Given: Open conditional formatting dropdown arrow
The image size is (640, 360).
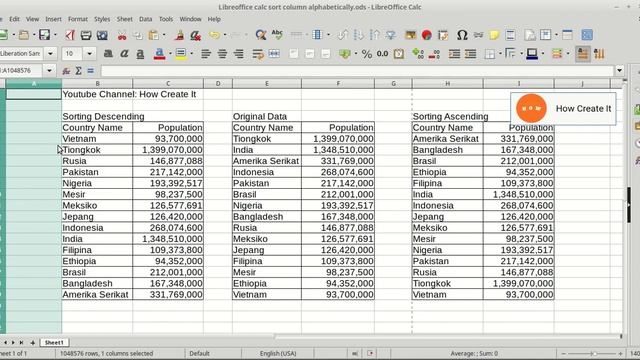Looking at the screenshot, I should [x=568, y=54].
